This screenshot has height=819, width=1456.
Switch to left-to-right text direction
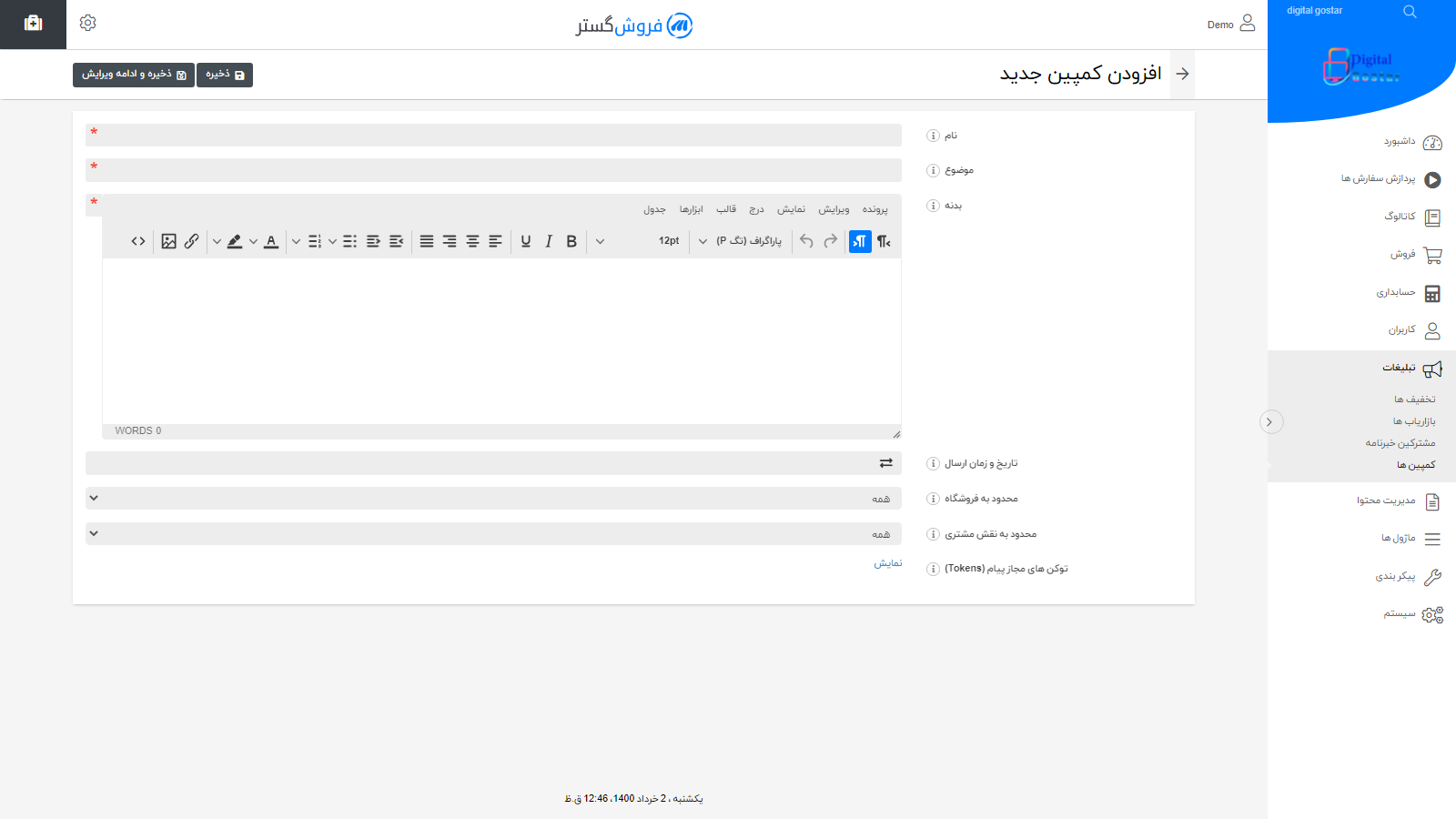point(884,241)
